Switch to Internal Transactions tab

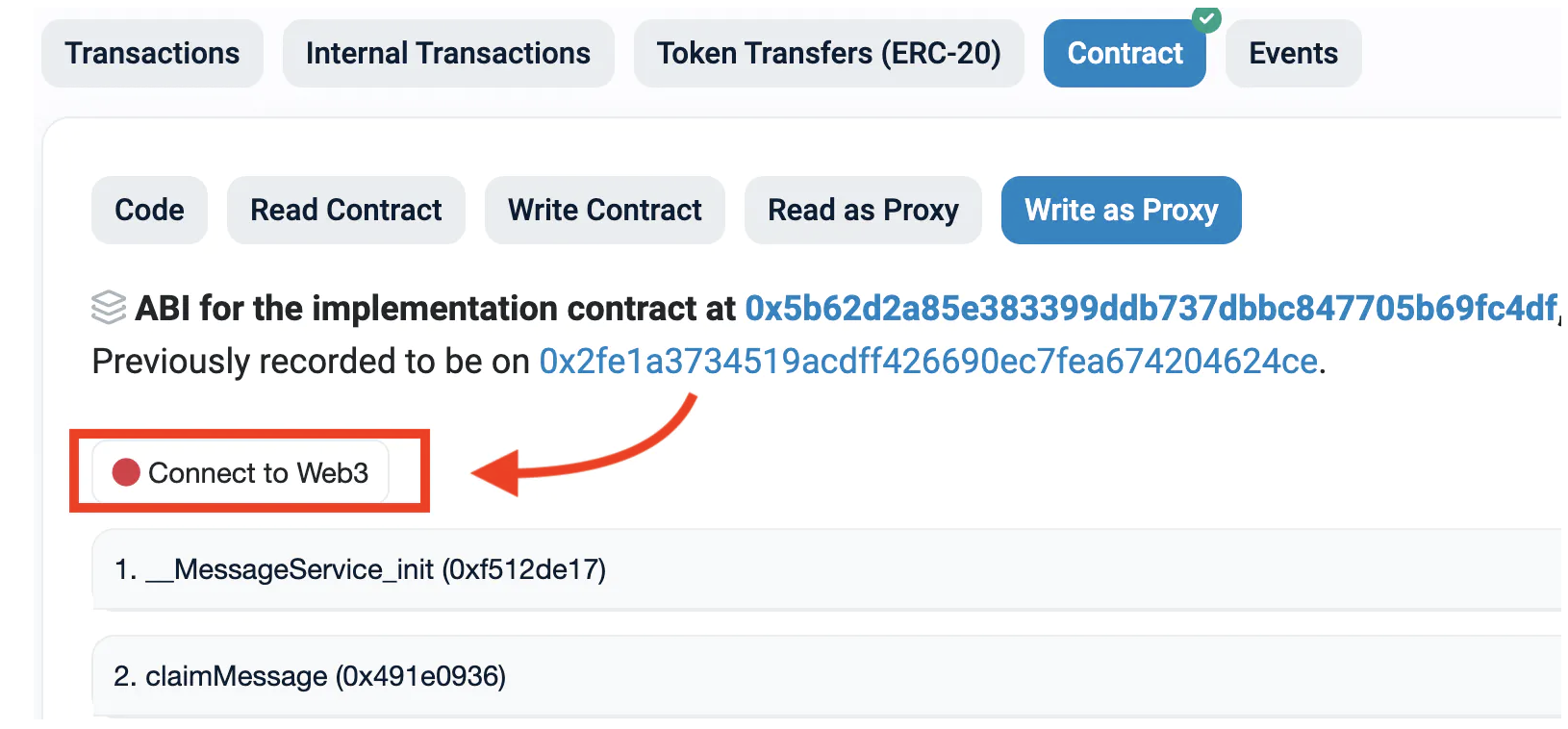(x=447, y=53)
